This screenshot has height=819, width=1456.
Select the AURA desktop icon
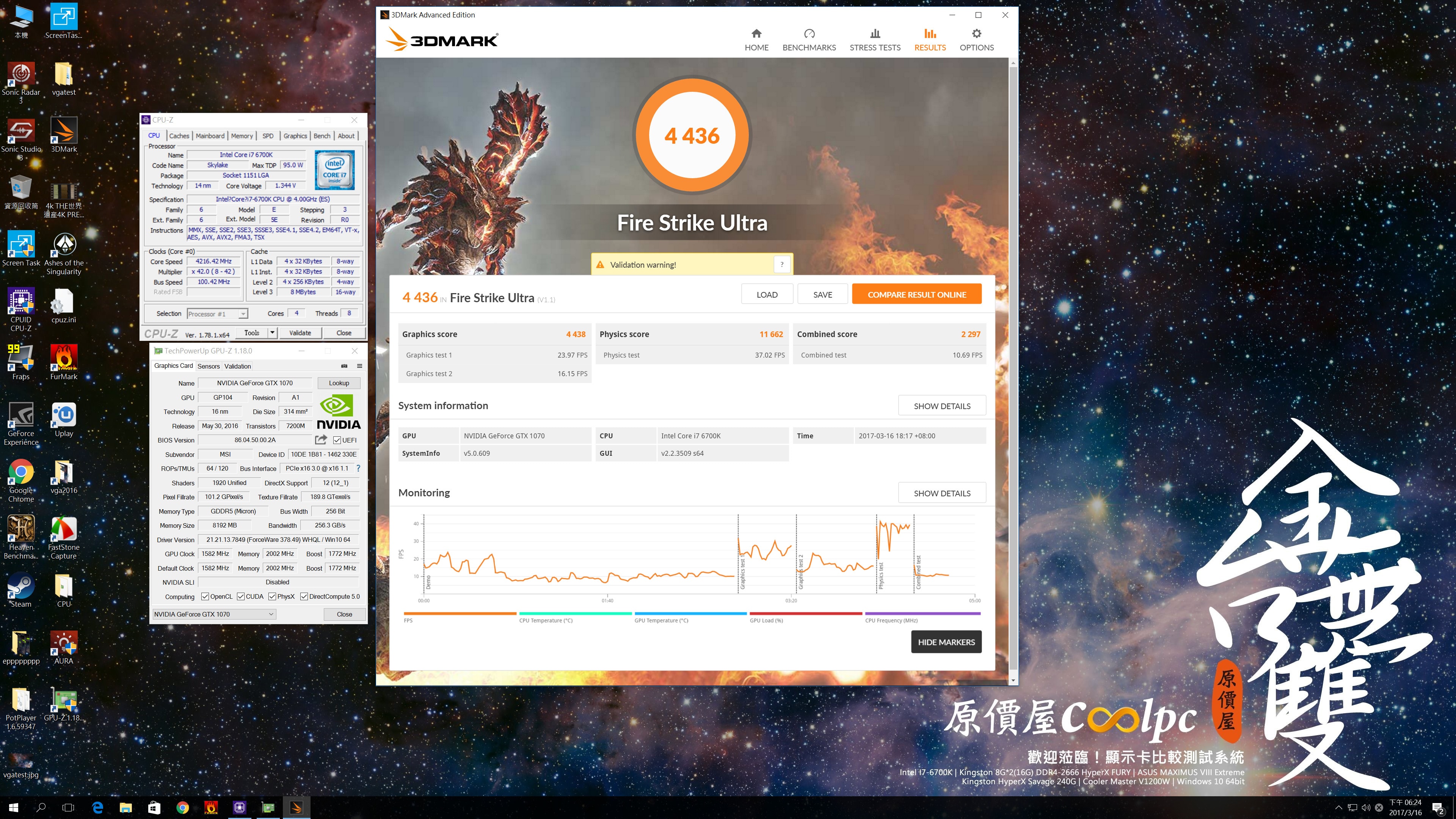pyautogui.click(x=64, y=647)
